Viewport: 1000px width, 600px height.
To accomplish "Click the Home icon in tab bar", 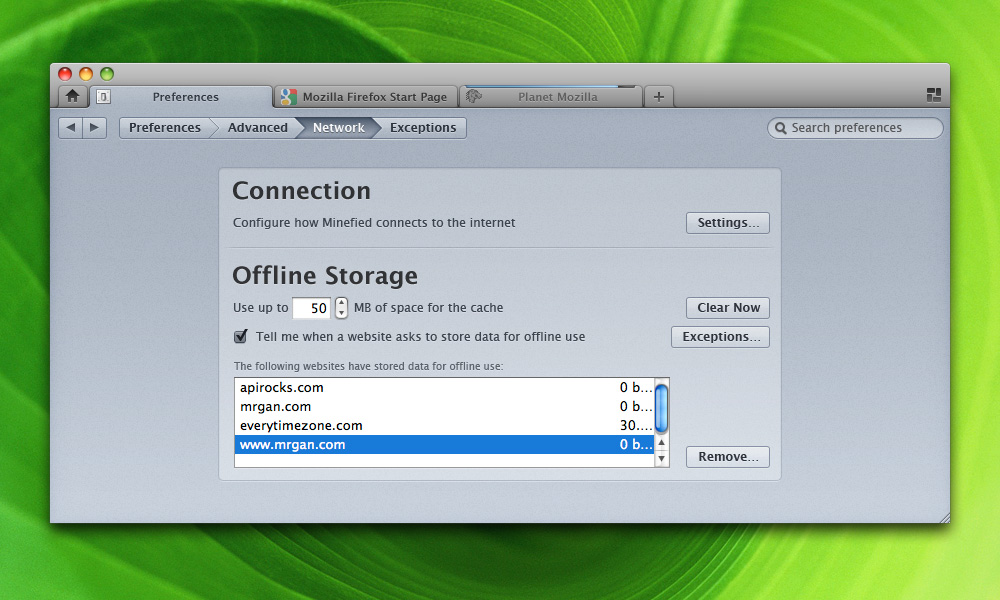I will (x=72, y=96).
